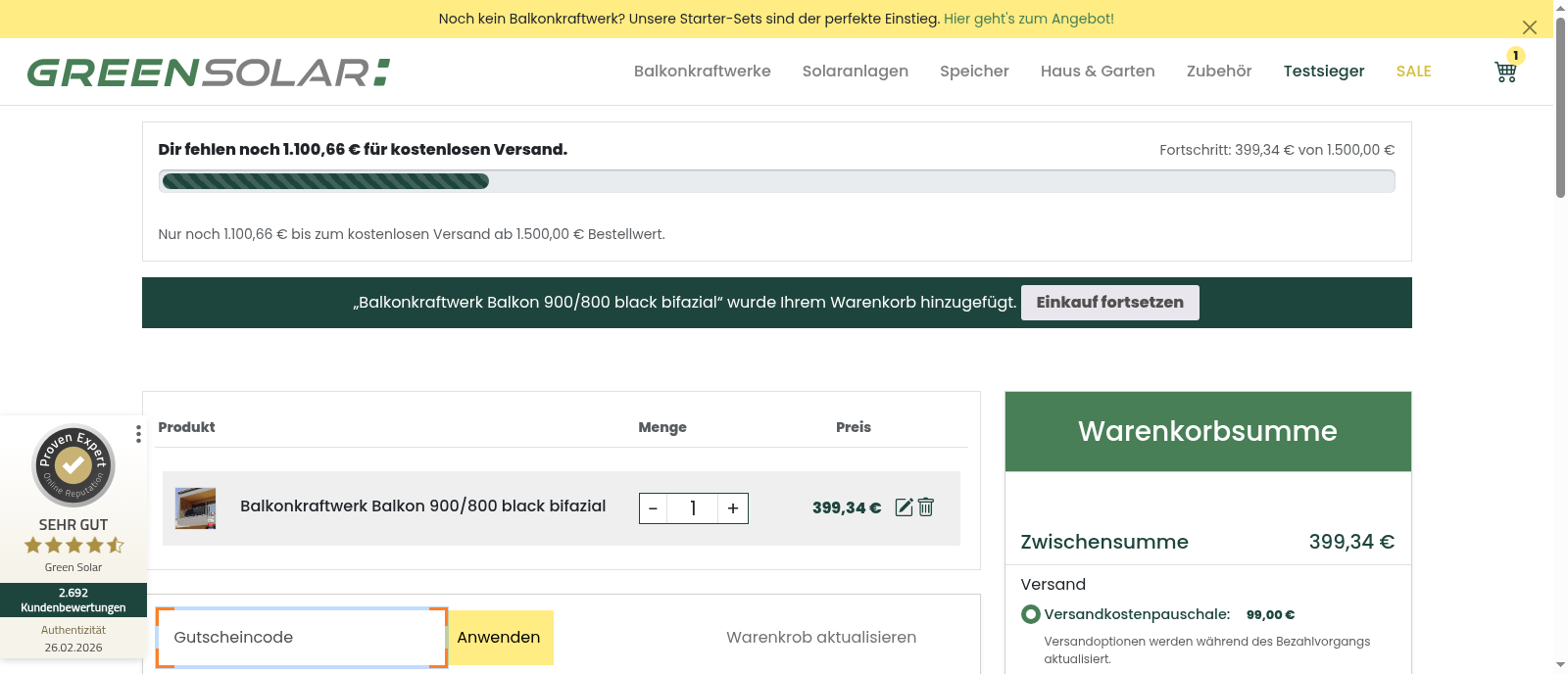Image resolution: width=1568 pixels, height=674 pixels.
Task: Open the Zubehör menu
Action: coord(1219,72)
